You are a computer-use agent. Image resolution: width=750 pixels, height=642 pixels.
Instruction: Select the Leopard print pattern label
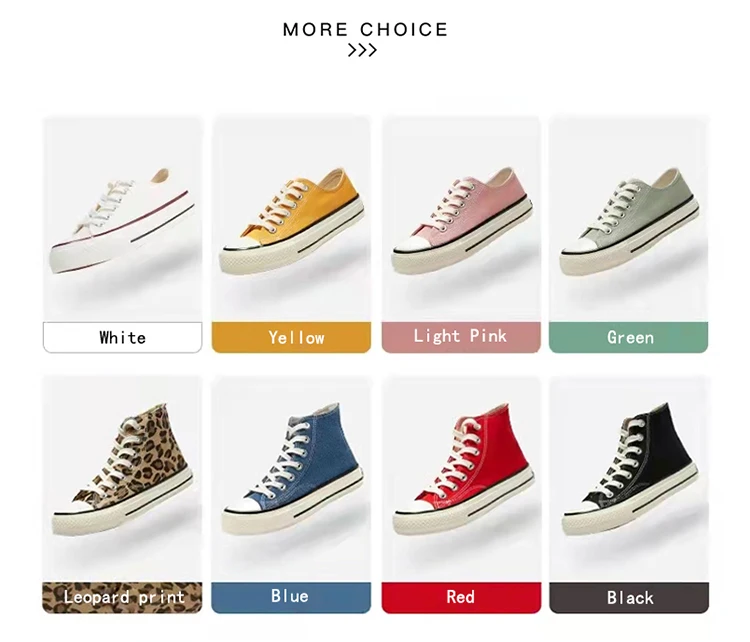pyautogui.click(x=122, y=598)
